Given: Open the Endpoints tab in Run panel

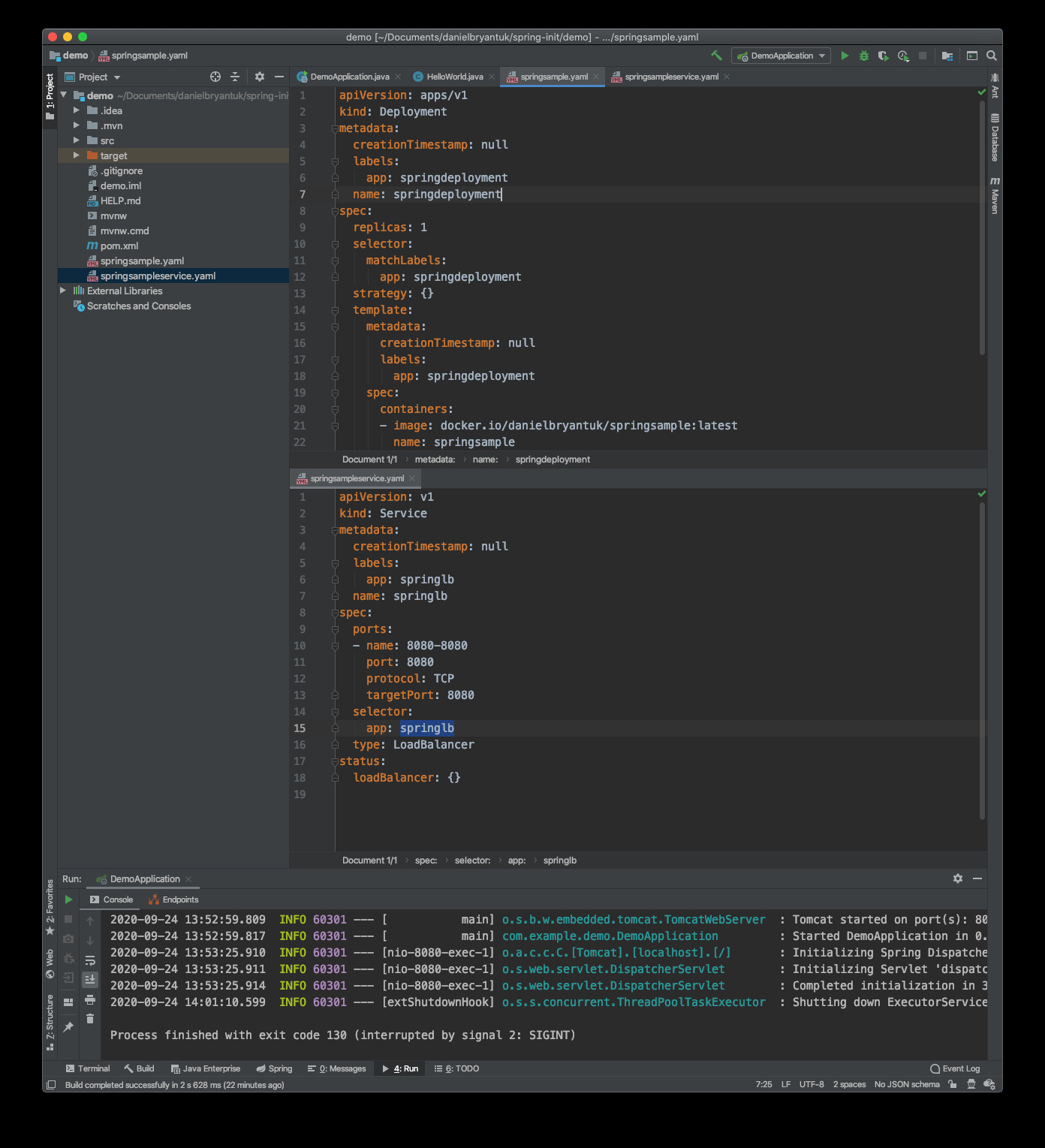Looking at the screenshot, I should (x=174, y=899).
